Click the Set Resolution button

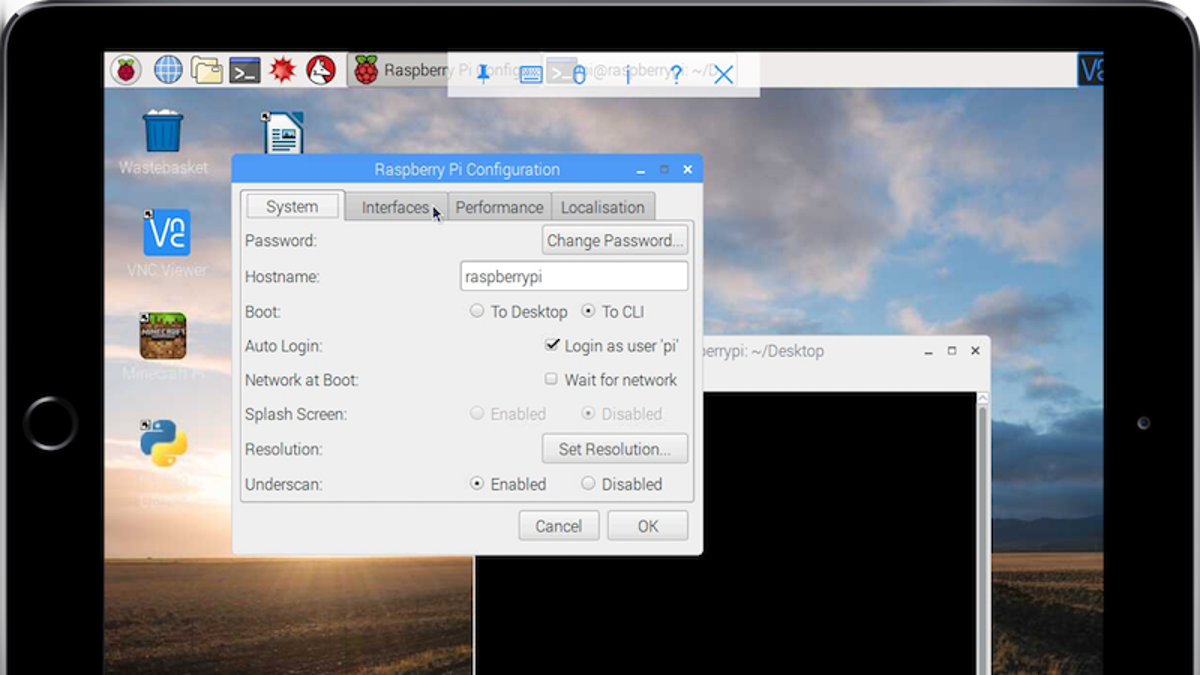[615, 448]
